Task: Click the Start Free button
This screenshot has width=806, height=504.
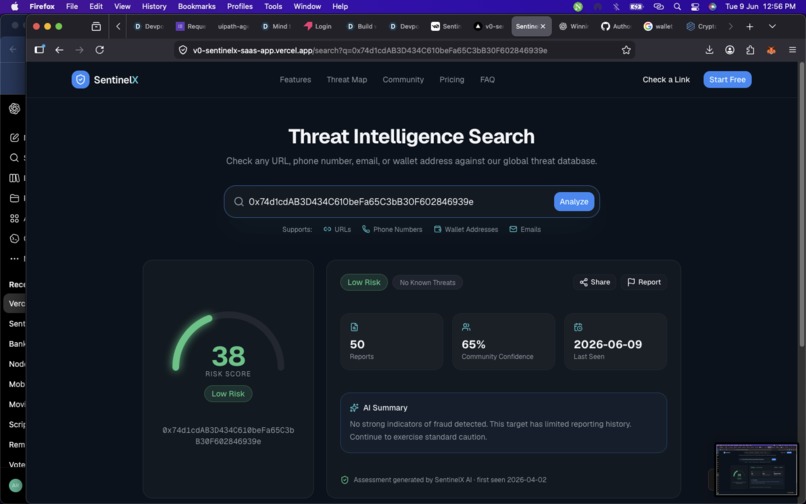Action: [x=727, y=80]
